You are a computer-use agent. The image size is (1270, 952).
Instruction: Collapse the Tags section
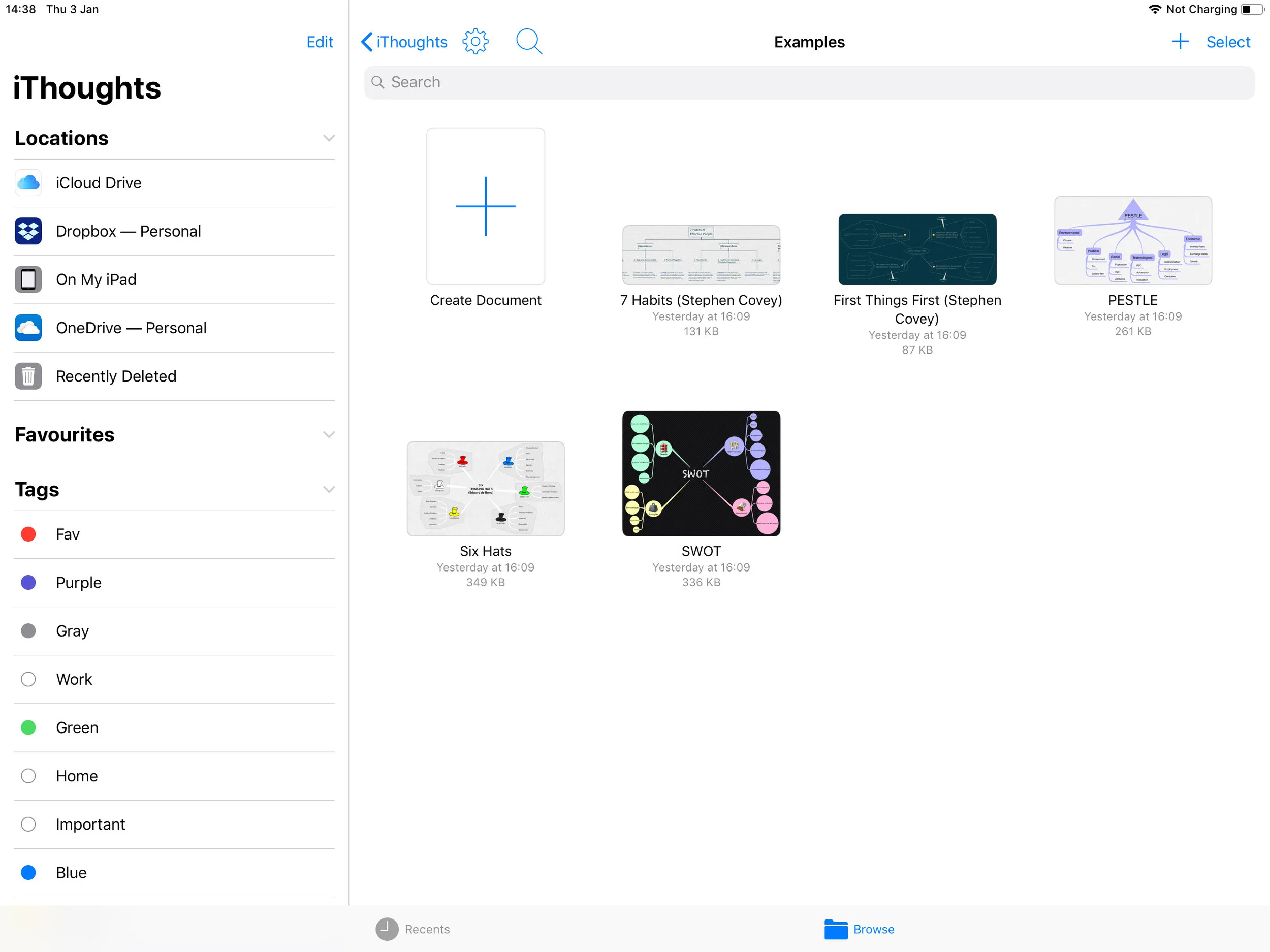pyautogui.click(x=328, y=489)
